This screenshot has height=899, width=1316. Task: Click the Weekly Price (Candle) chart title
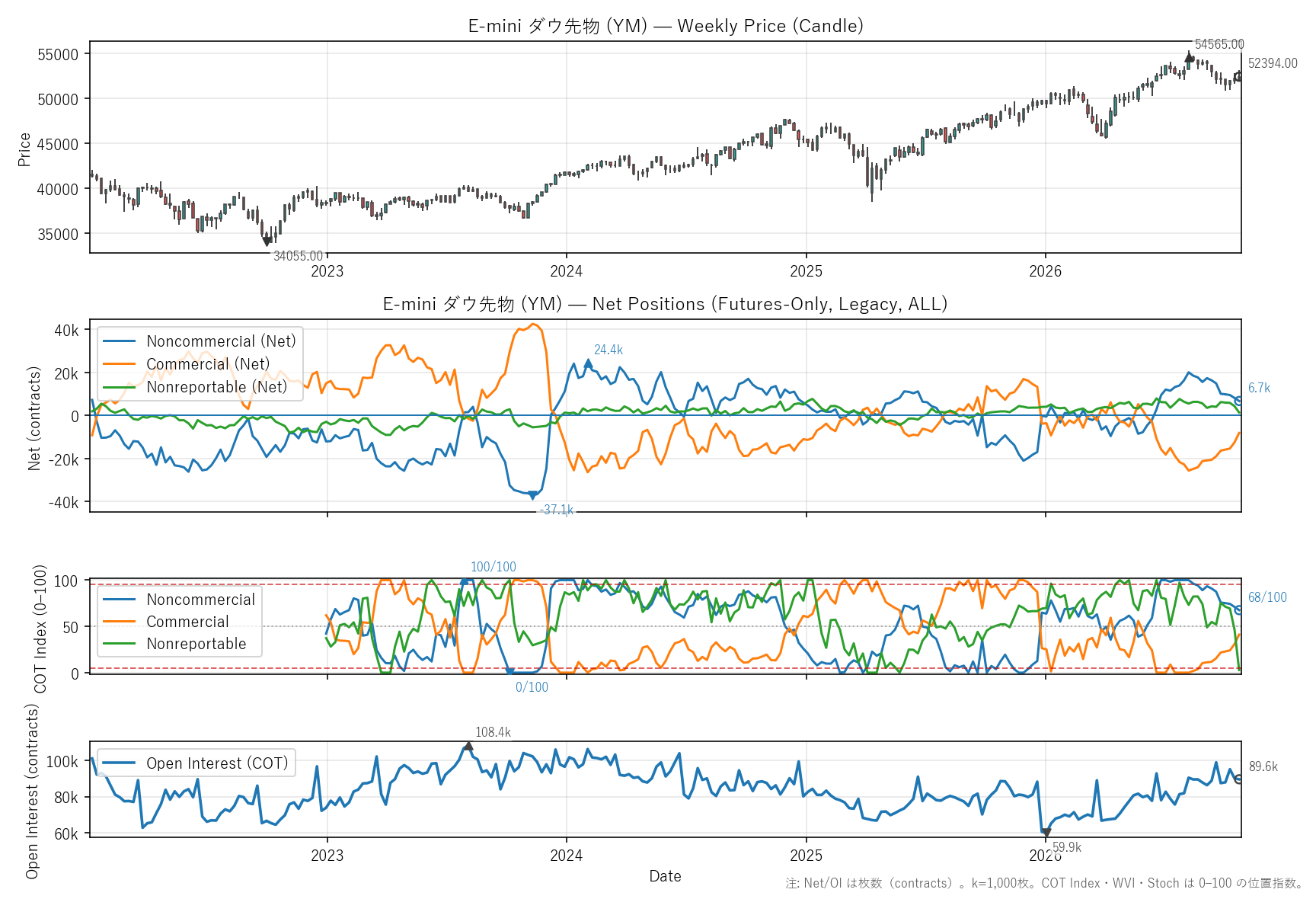666,26
